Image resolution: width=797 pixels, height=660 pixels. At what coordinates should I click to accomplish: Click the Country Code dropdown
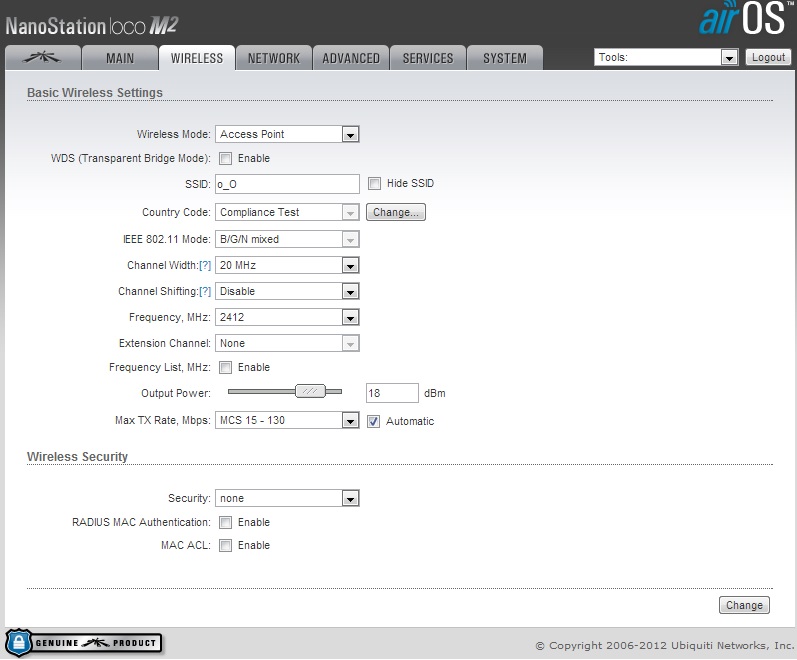pyautogui.click(x=287, y=212)
